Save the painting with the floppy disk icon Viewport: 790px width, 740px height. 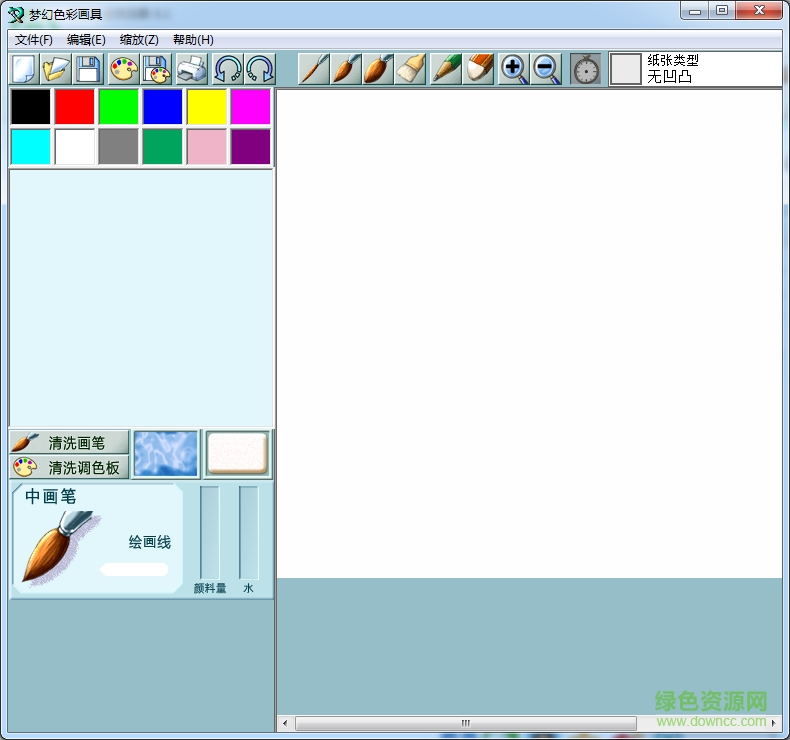tap(89, 69)
